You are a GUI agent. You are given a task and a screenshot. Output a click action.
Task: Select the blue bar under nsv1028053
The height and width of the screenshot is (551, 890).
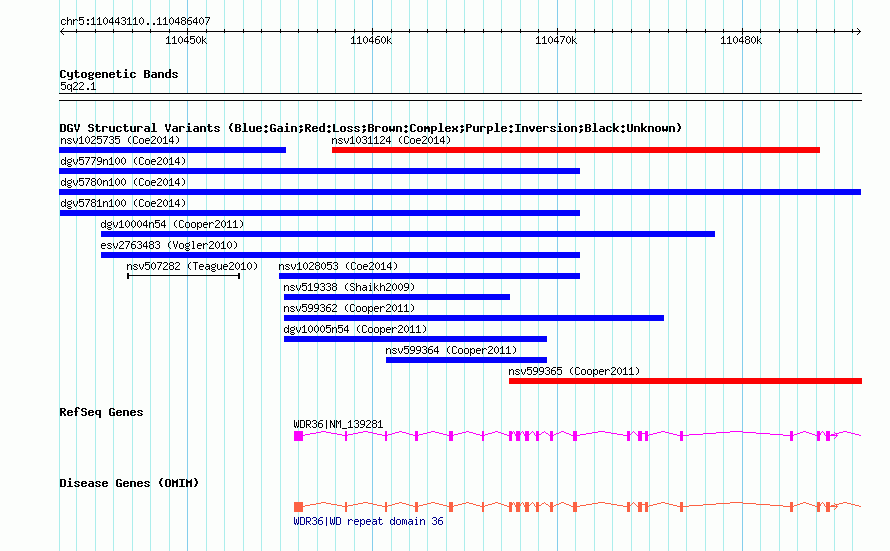click(429, 276)
